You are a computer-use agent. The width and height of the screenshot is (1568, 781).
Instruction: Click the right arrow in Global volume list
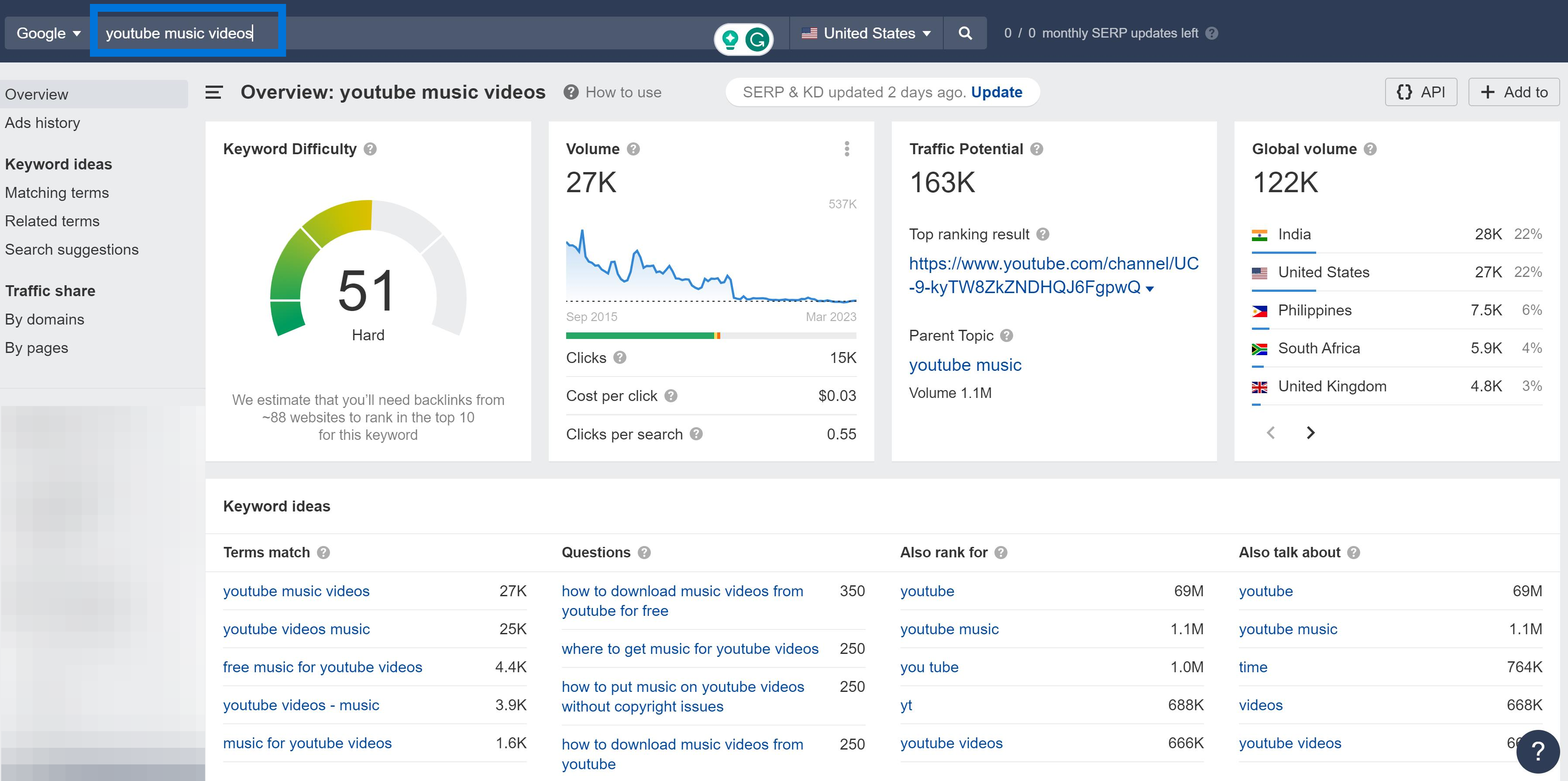pos(1311,432)
